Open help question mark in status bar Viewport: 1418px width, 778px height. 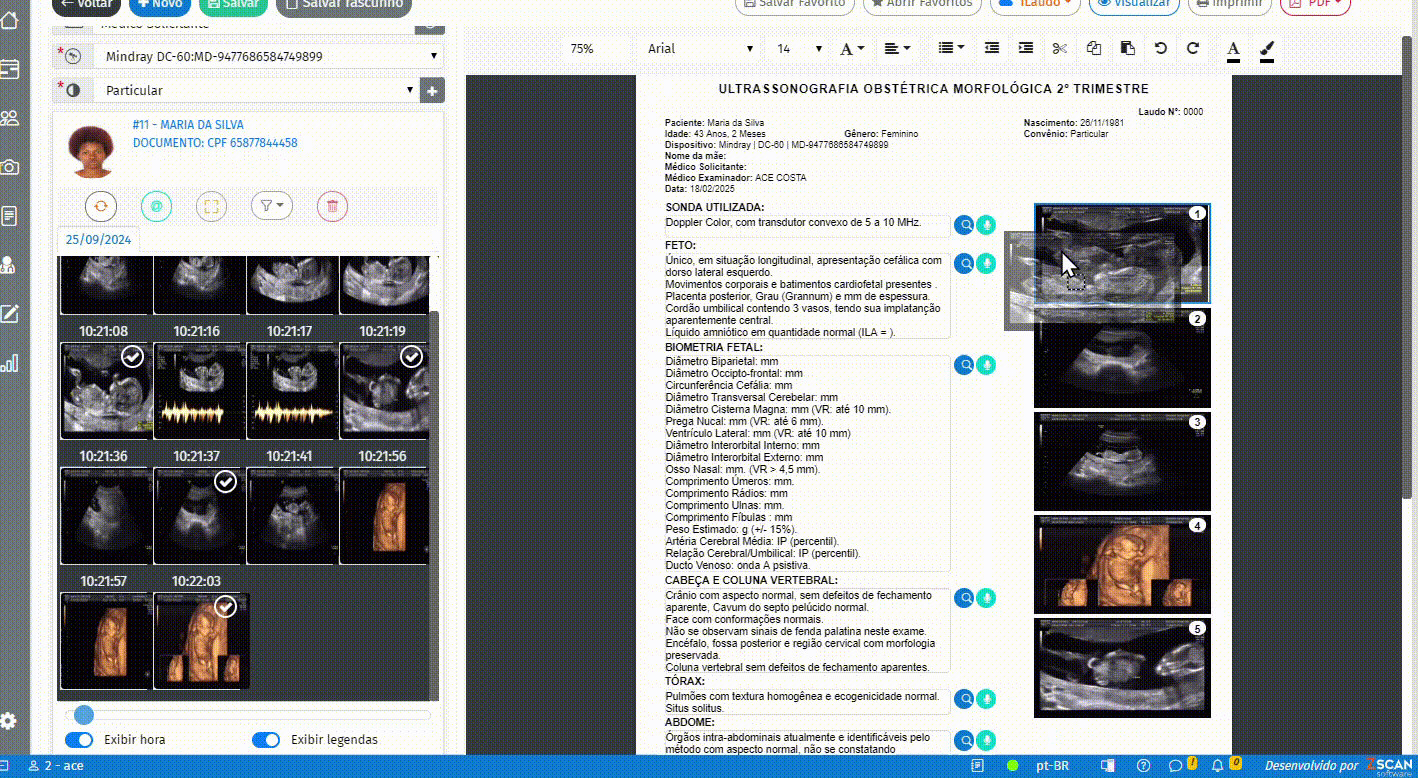coord(1144,766)
